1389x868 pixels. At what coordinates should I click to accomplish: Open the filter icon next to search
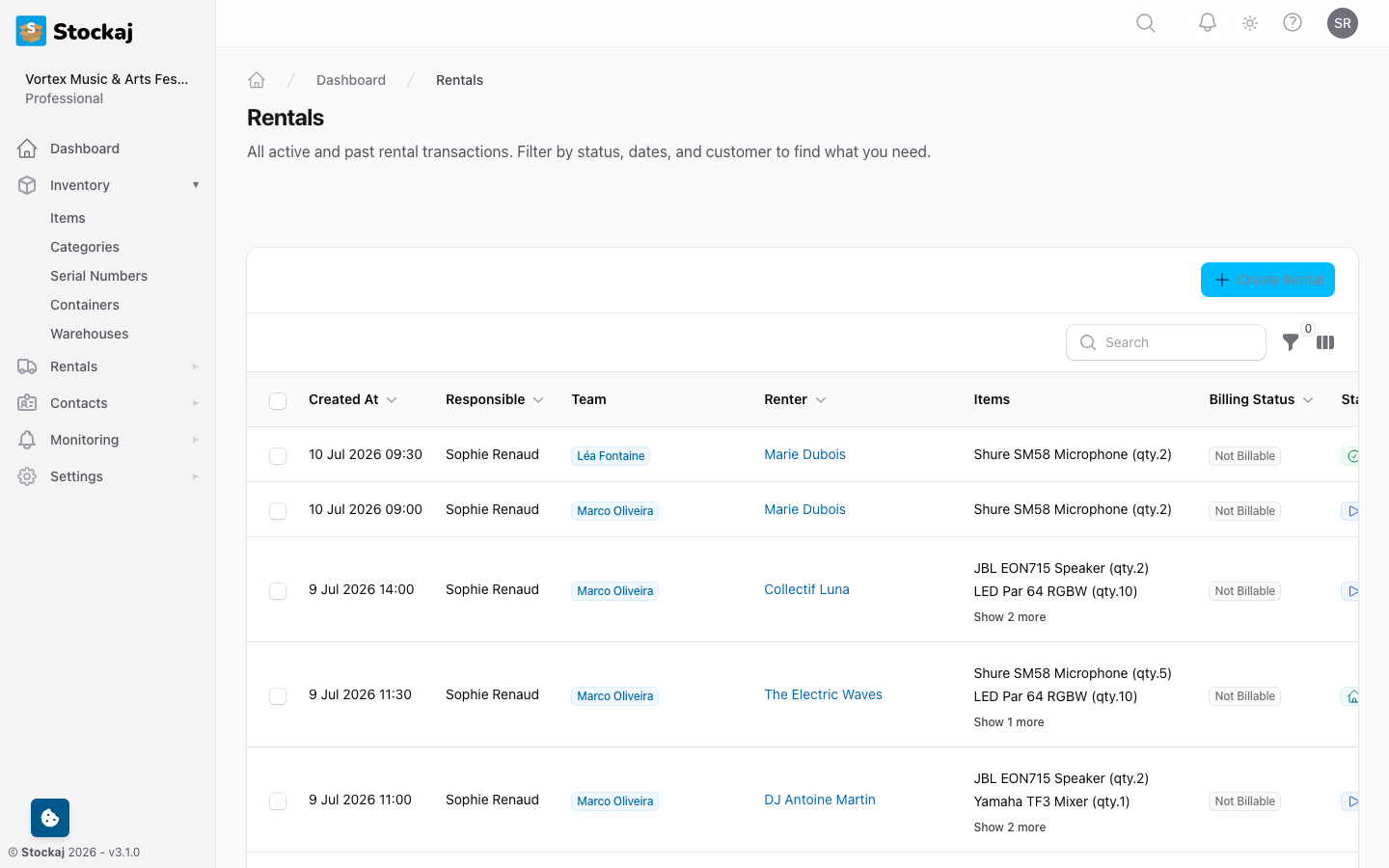point(1291,342)
